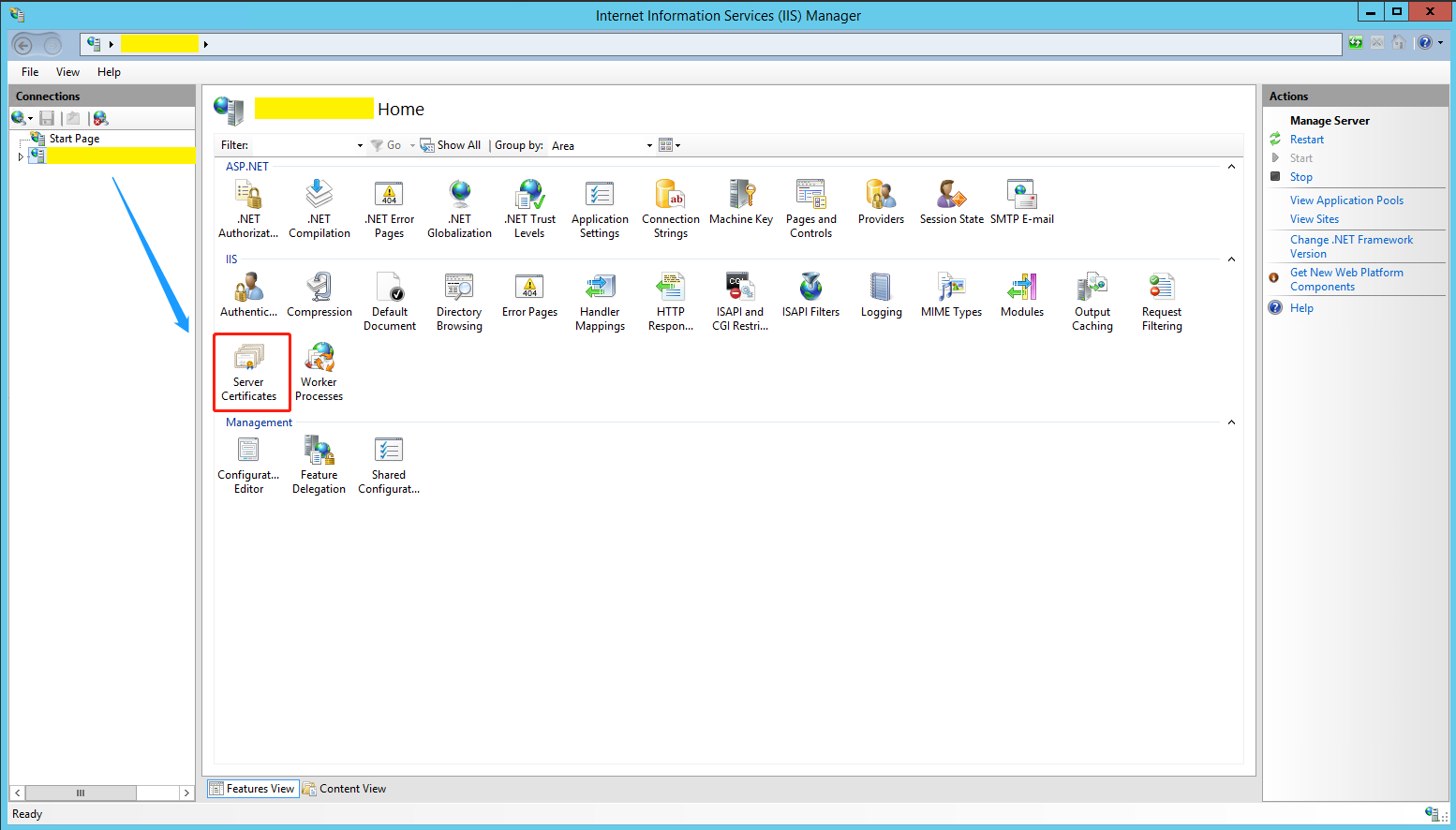Click Change .NET Framework Version link
1456x830 pixels.
point(1351,246)
